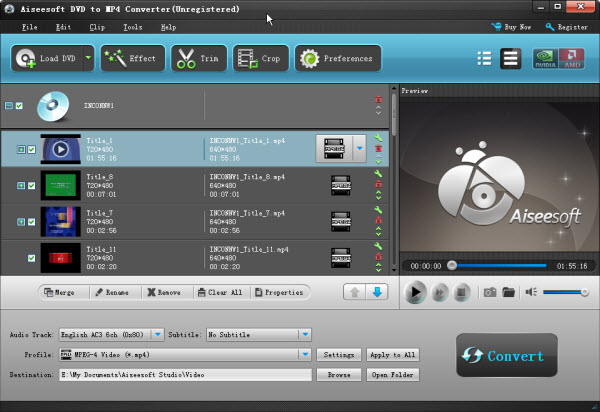Open the Trim scissors tool
The width and height of the screenshot is (600, 412).
[198, 58]
